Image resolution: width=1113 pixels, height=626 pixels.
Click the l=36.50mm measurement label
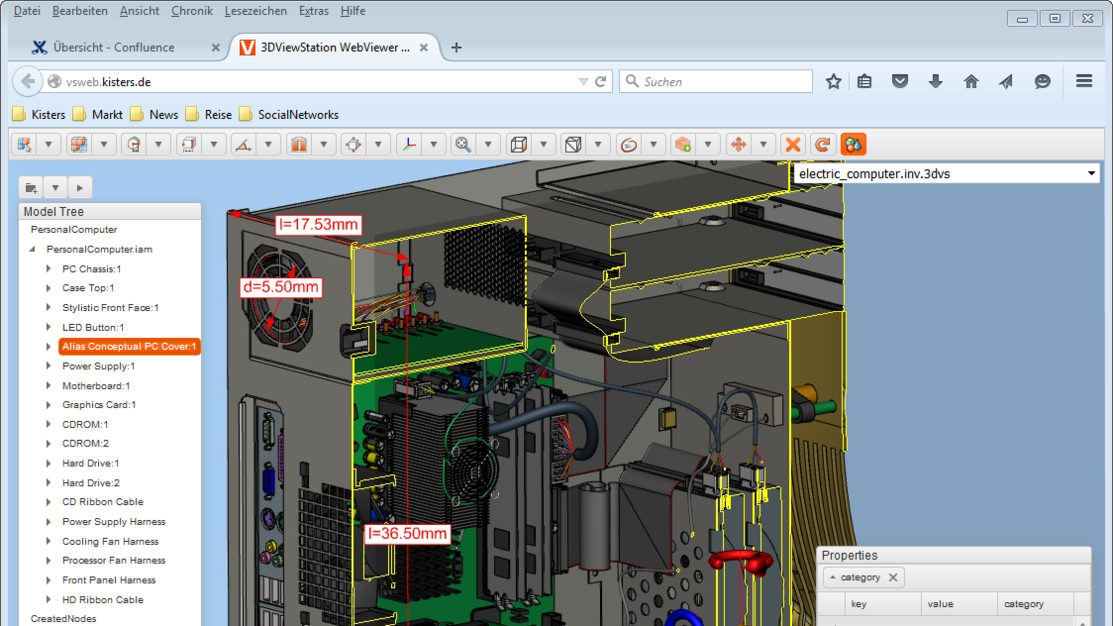tap(407, 534)
